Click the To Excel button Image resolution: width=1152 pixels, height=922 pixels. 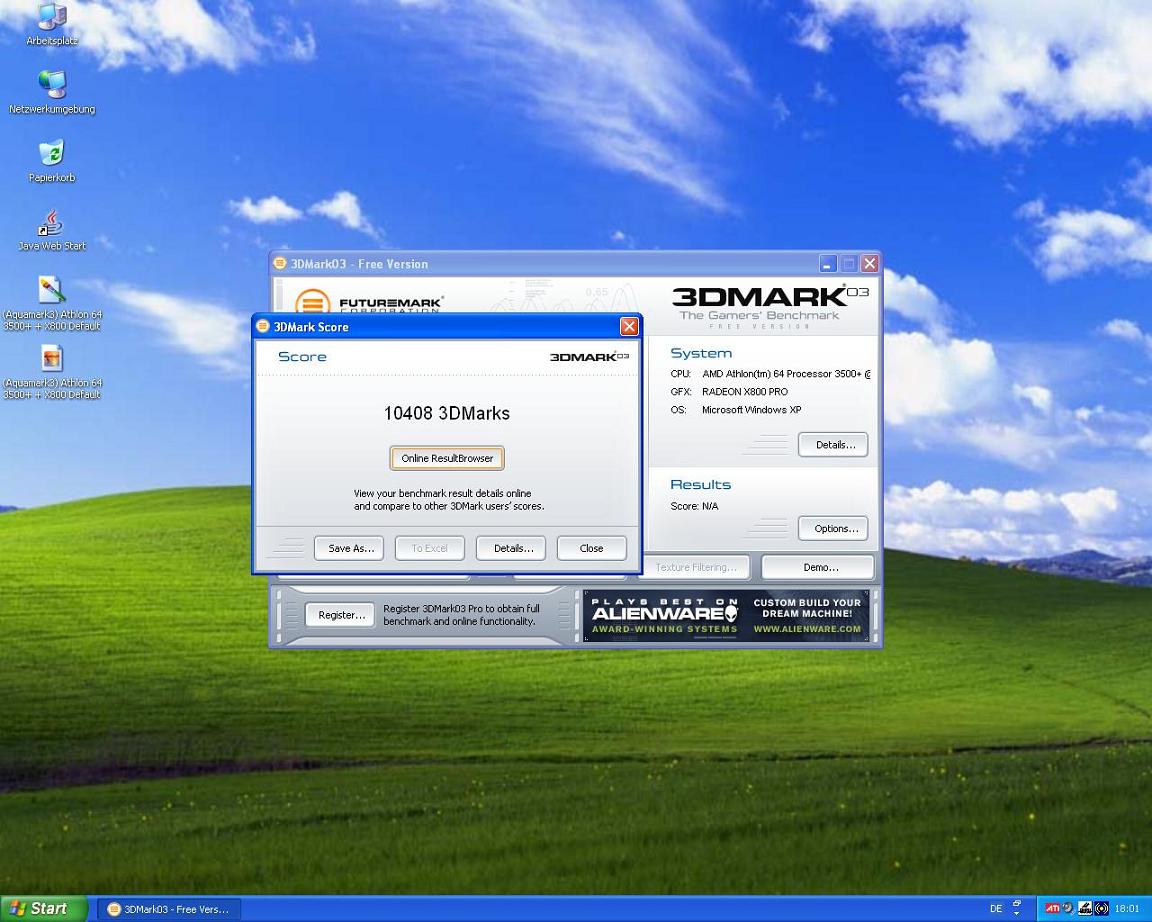(x=430, y=548)
